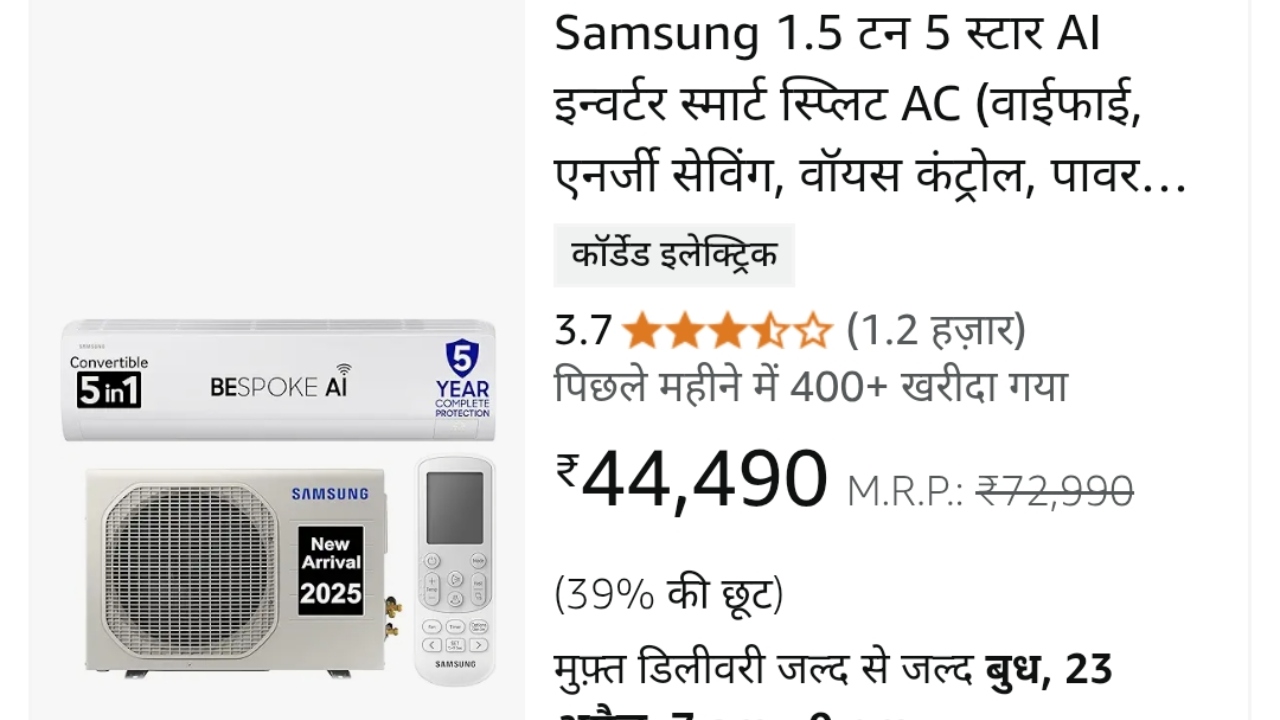The image size is (1280, 720).
Task: Click the star rating icons
Action: (x=727, y=330)
